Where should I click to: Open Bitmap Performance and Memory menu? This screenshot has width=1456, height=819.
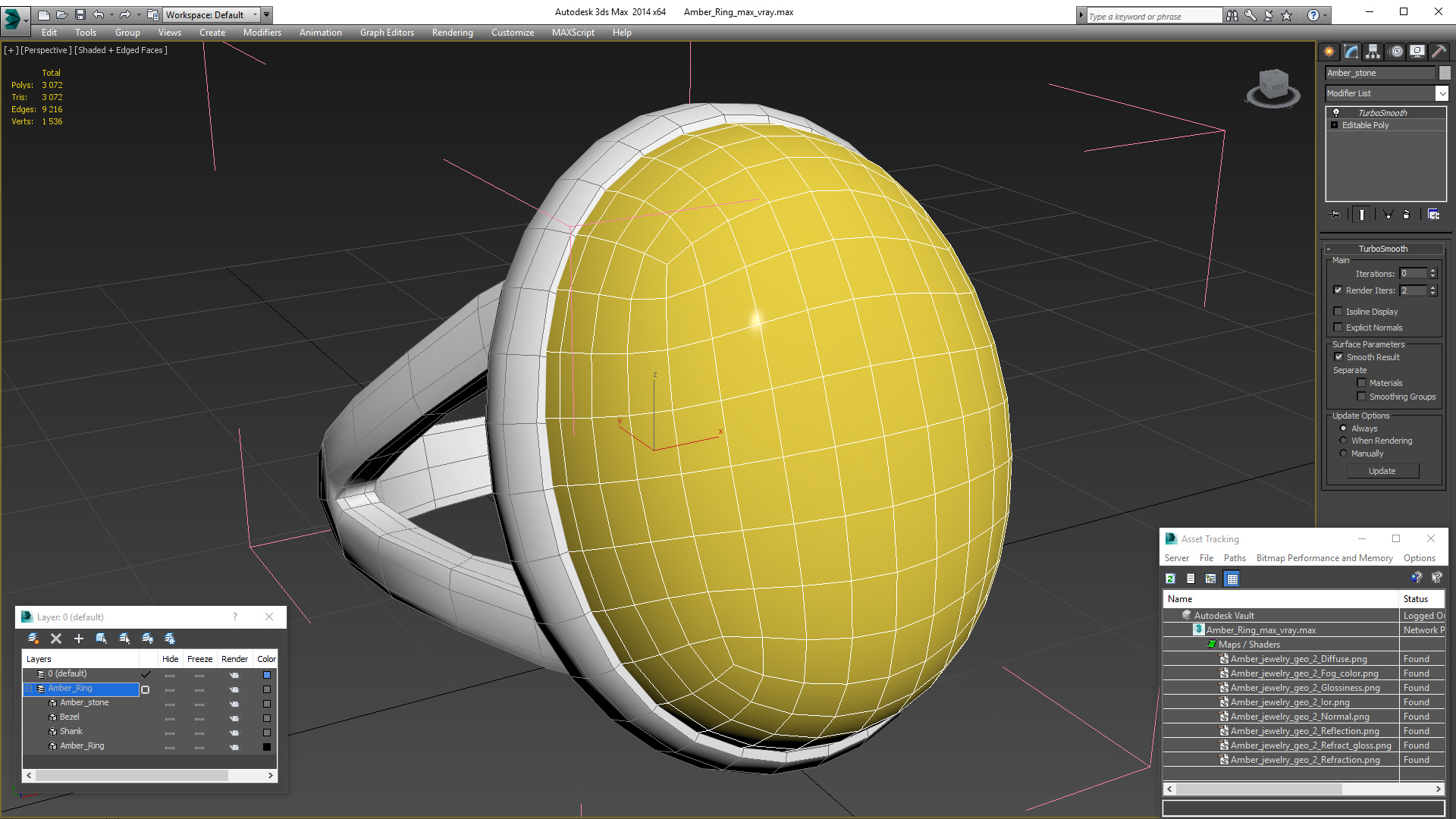coord(1324,558)
